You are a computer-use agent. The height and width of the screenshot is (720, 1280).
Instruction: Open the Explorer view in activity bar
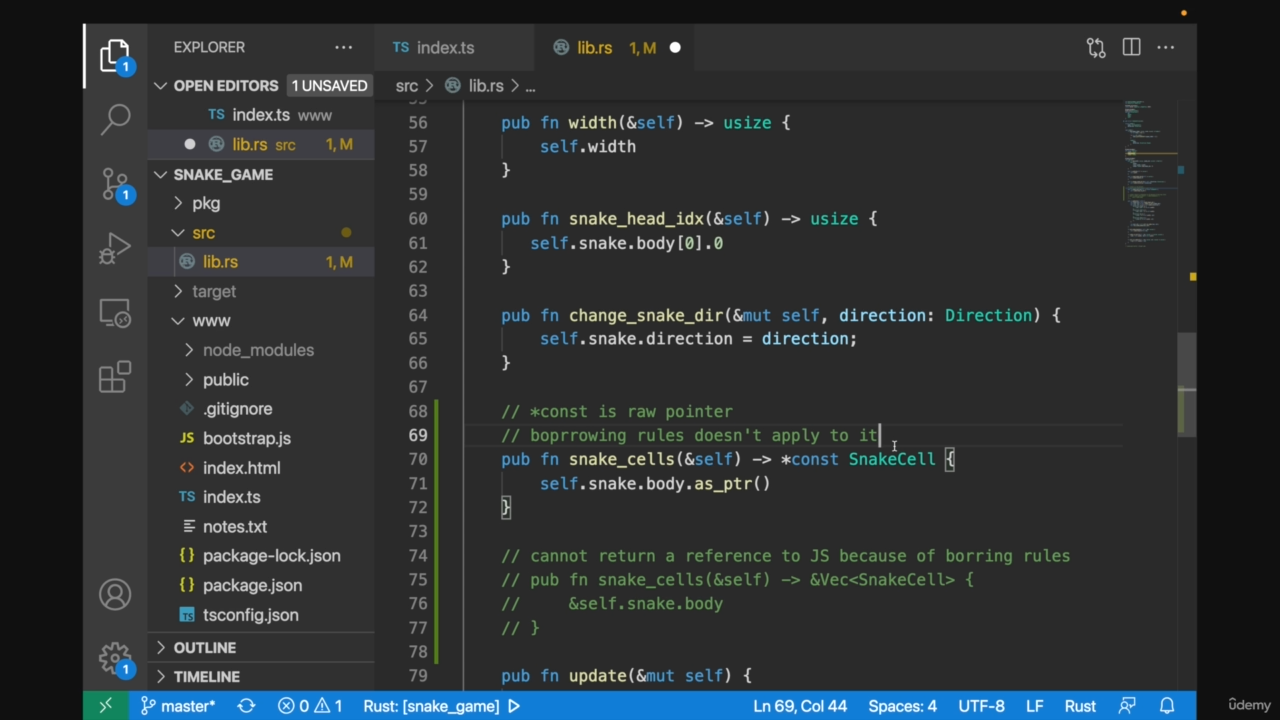[x=115, y=55]
